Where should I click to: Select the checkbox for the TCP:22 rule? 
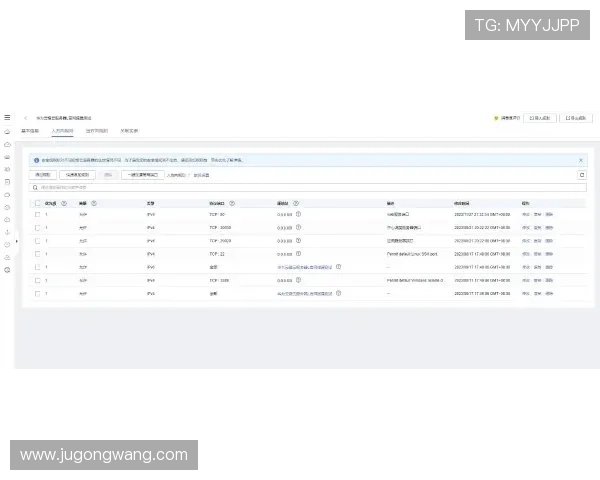click(x=38, y=254)
